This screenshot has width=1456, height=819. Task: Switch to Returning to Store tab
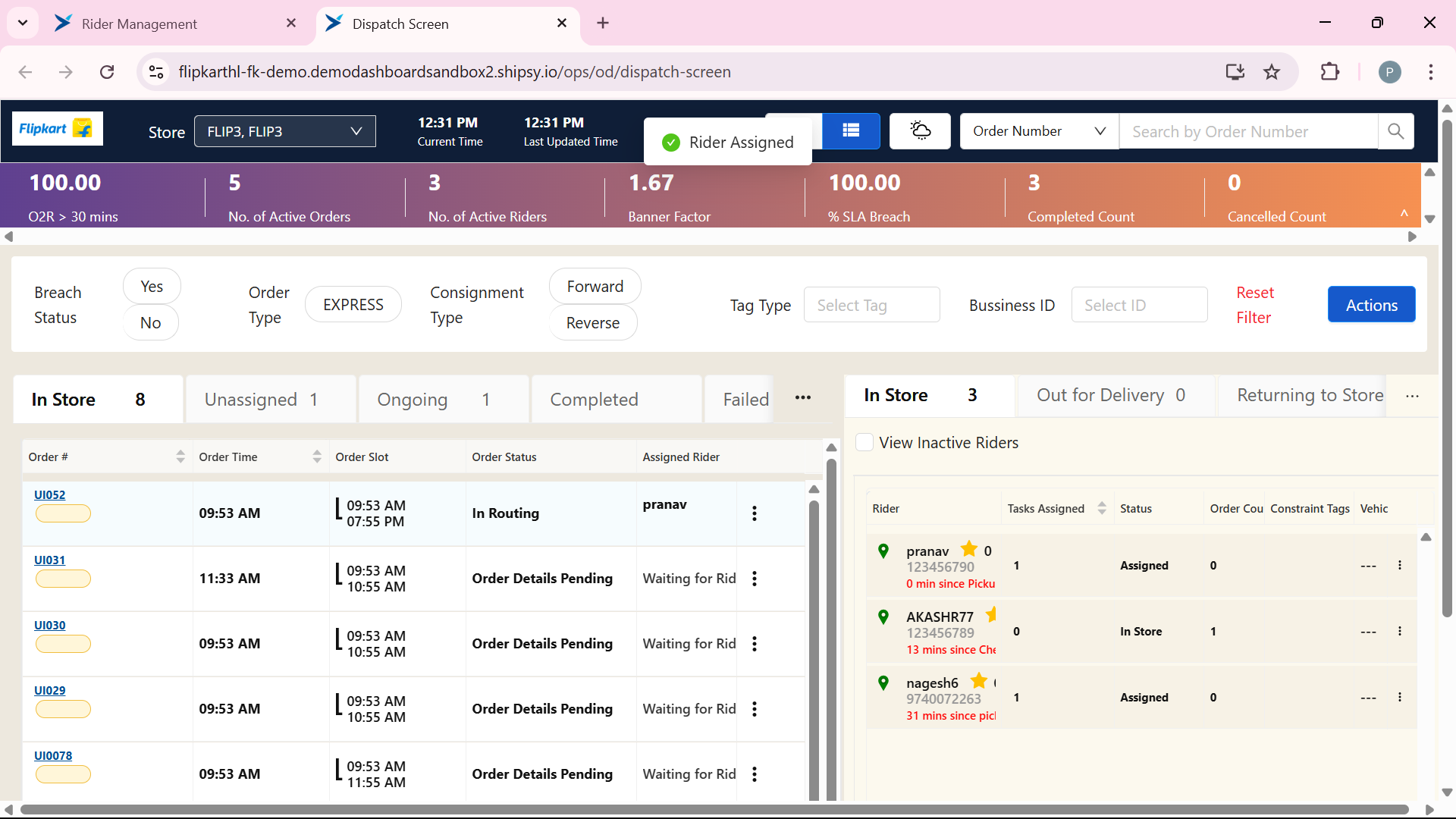tap(1302, 395)
